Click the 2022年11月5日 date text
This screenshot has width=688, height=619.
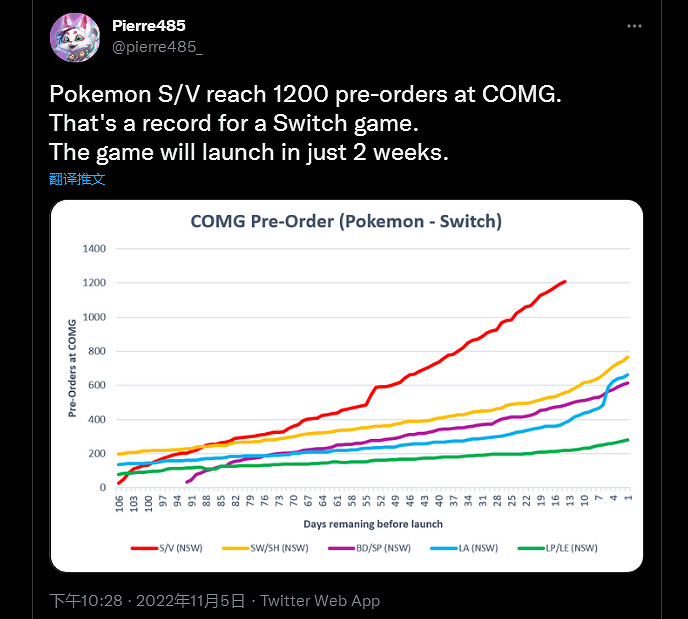pyautogui.click(x=190, y=601)
